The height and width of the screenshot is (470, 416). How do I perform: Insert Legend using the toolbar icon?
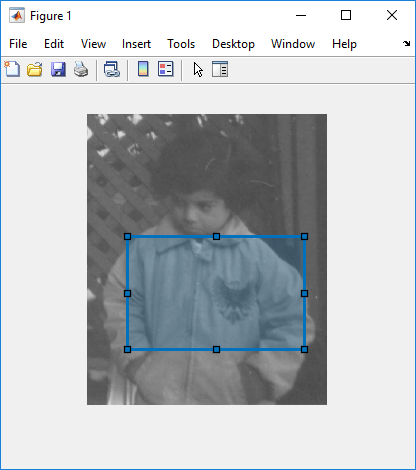166,69
